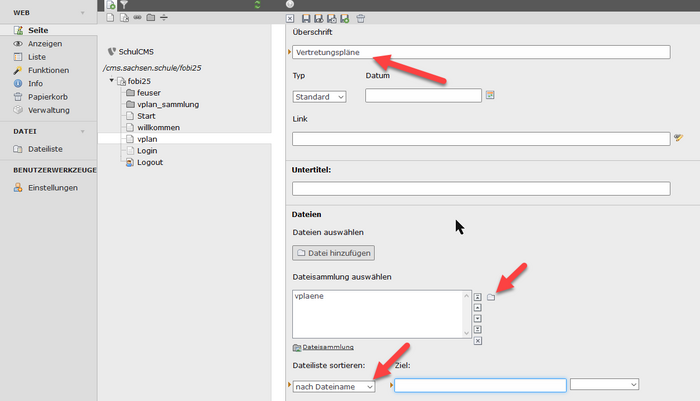Open the empty Ziel target dropdown
The width and height of the screenshot is (700, 401).
[x=604, y=384]
